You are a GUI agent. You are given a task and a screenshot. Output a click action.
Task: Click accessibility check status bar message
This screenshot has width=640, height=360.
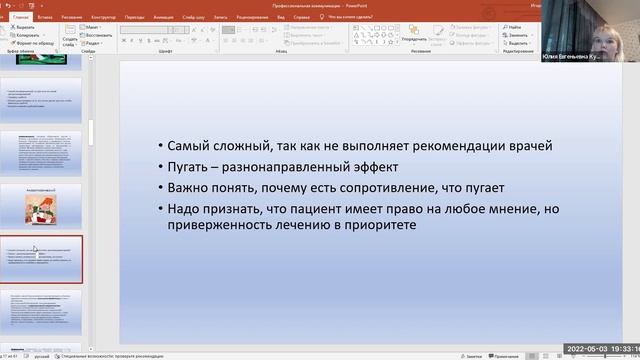click(x=109, y=356)
